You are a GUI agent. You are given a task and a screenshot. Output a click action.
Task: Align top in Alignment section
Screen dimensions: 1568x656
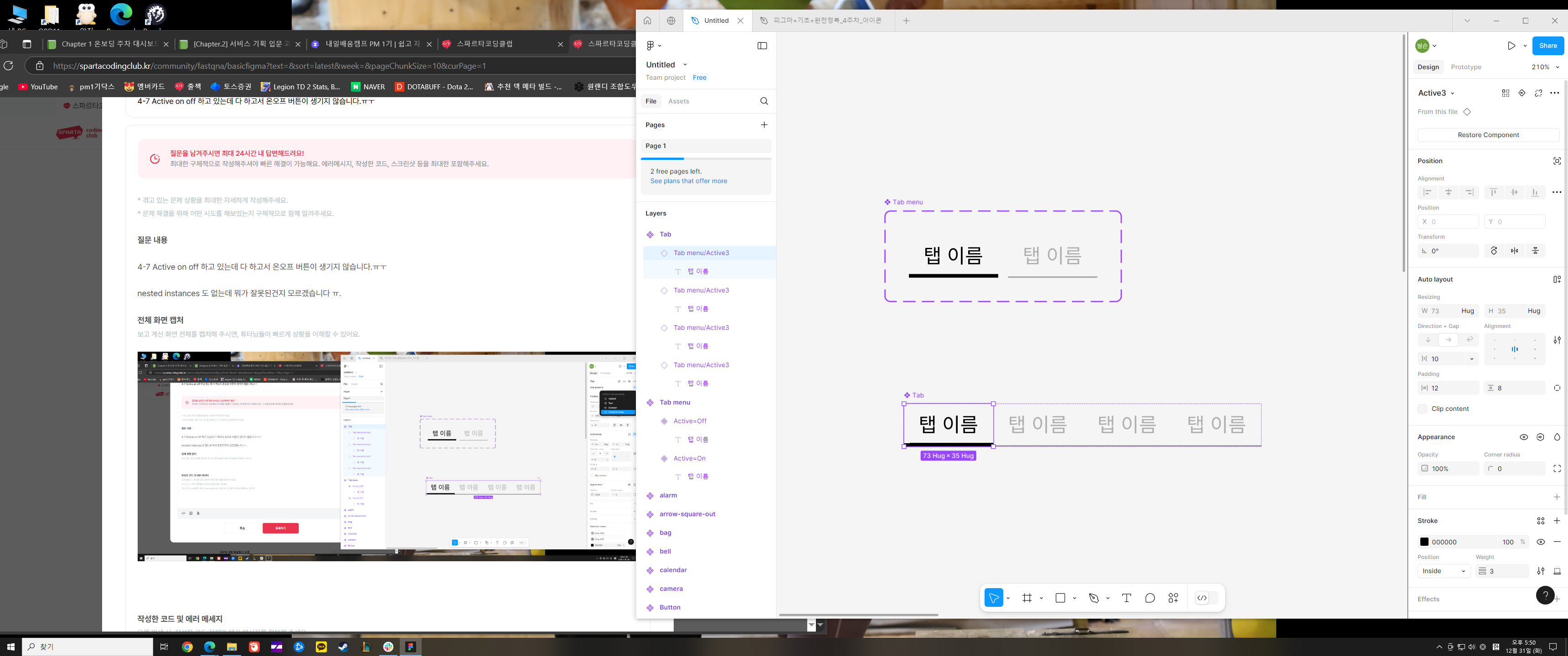tap(1493, 192)
